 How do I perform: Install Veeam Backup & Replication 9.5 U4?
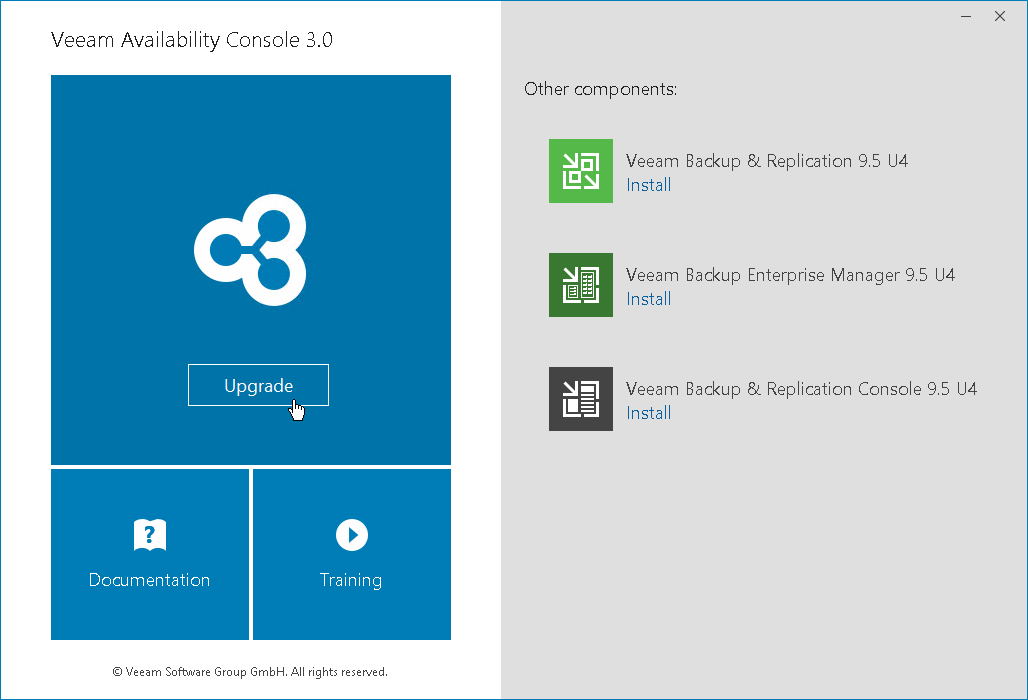click(x=648, y=185)
